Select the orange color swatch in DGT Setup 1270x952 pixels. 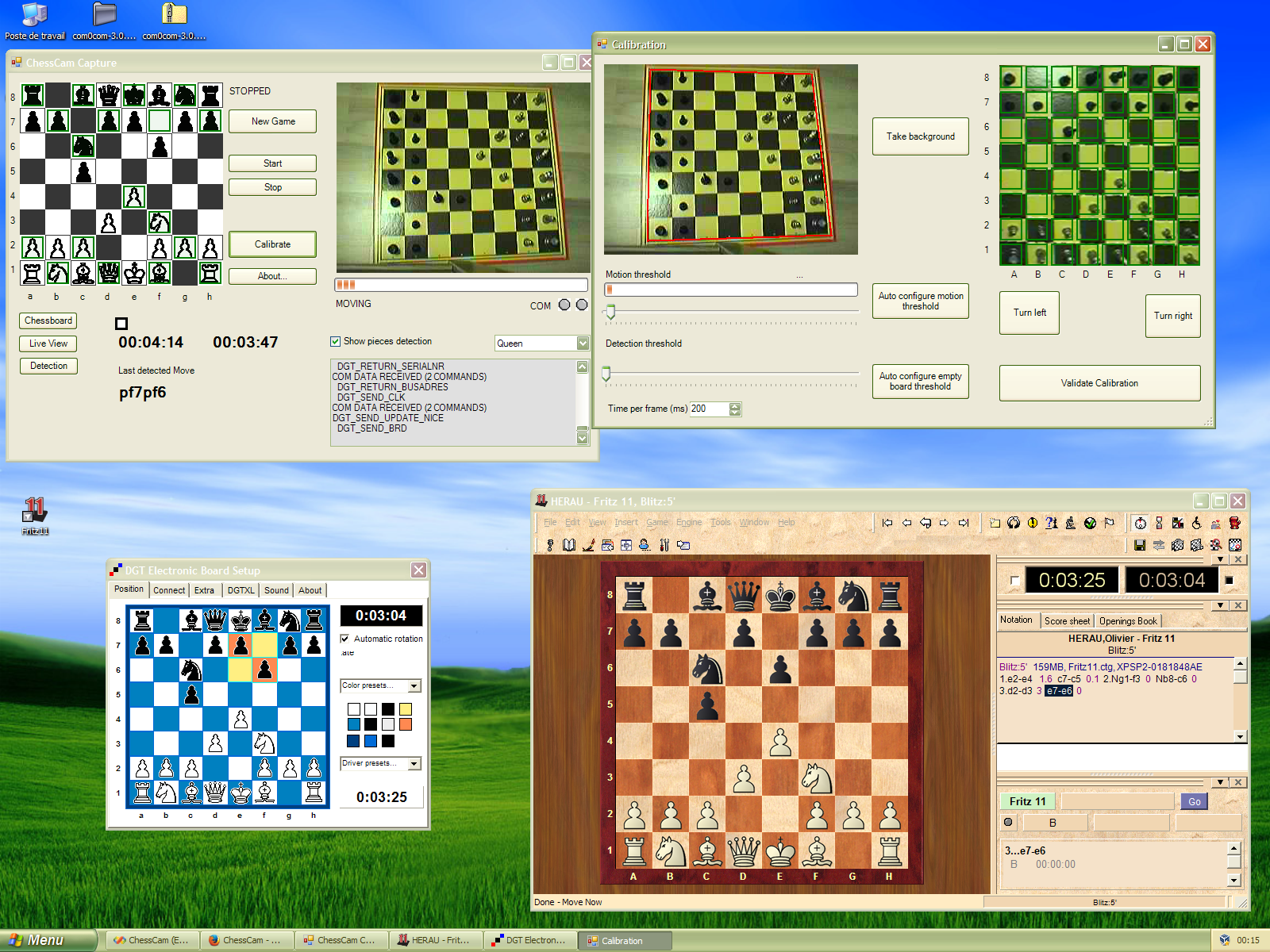(406, 724)
